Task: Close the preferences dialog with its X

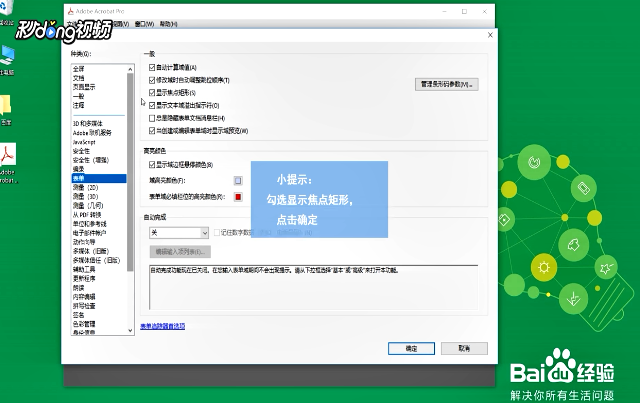Action: point(490,35)
